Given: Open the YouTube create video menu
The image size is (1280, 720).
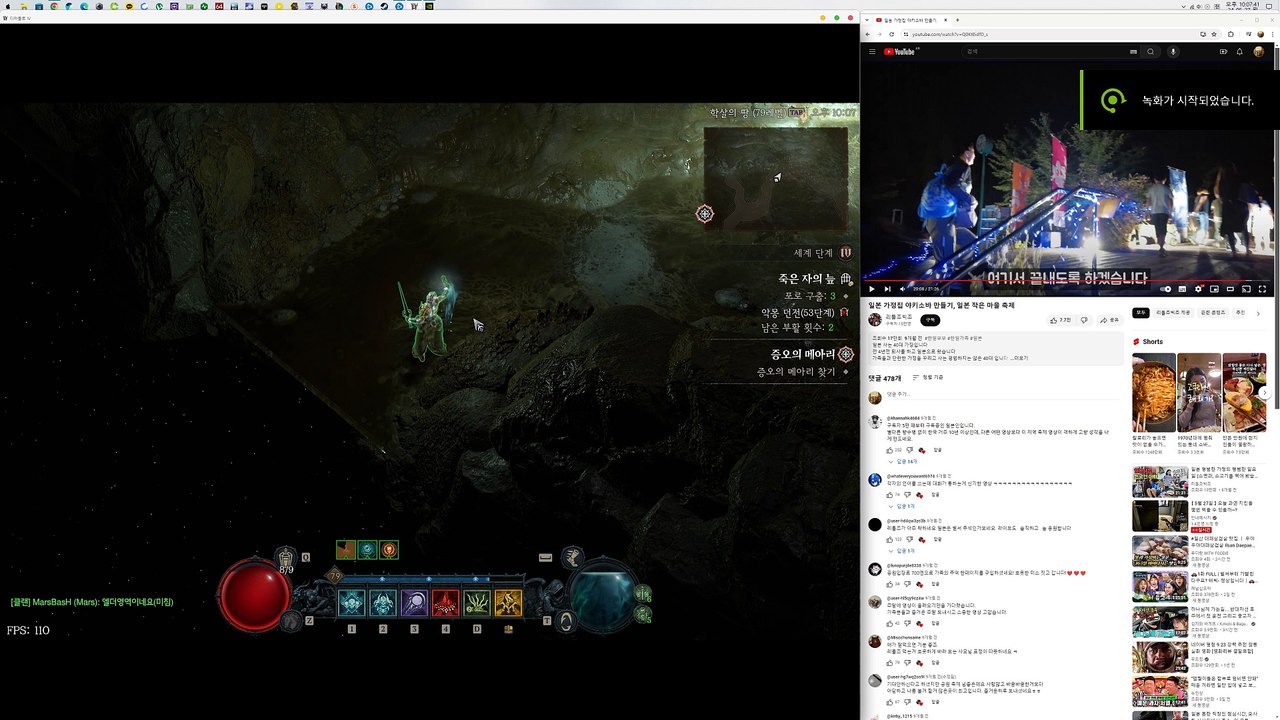Looking at the screenshot, I should [x=1223, y=52].
